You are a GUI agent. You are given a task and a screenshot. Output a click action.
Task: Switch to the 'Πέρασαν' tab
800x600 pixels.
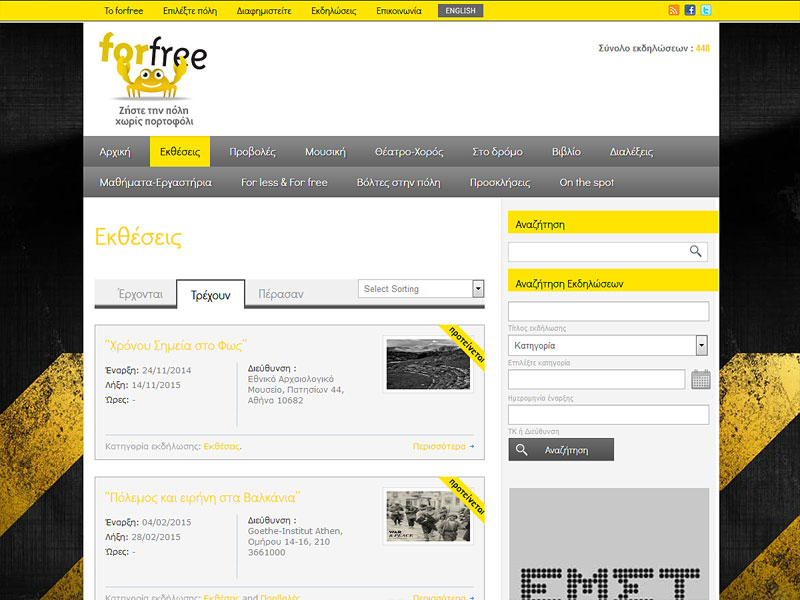point(281,294)
